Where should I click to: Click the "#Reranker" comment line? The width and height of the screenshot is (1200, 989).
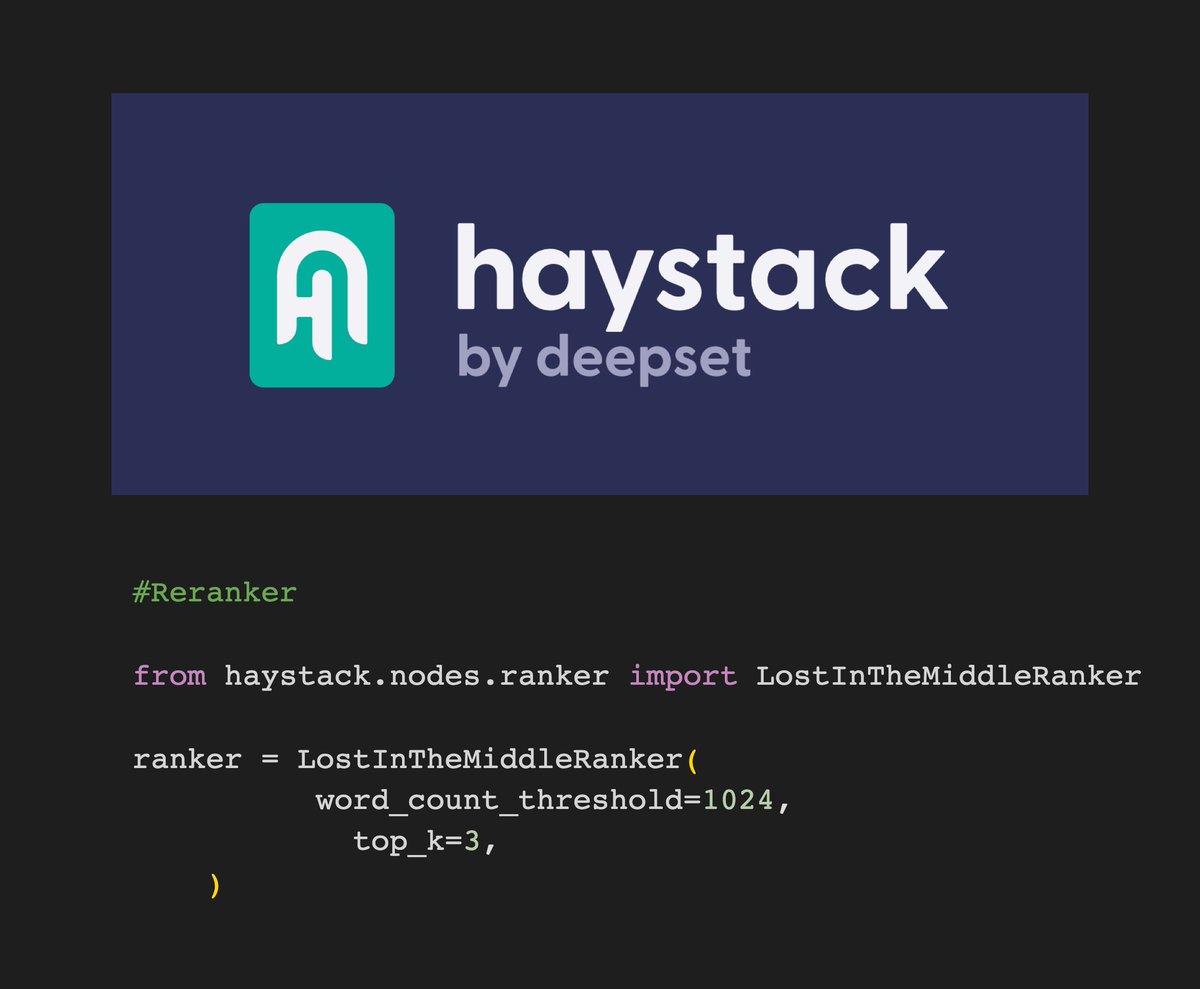coord(215,592)
